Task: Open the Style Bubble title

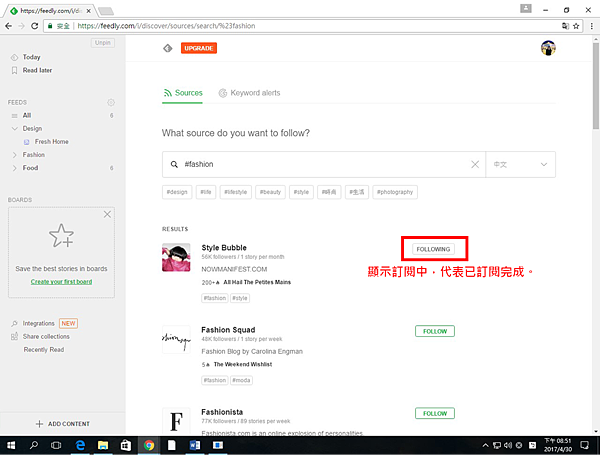Action: coord(224,248)
